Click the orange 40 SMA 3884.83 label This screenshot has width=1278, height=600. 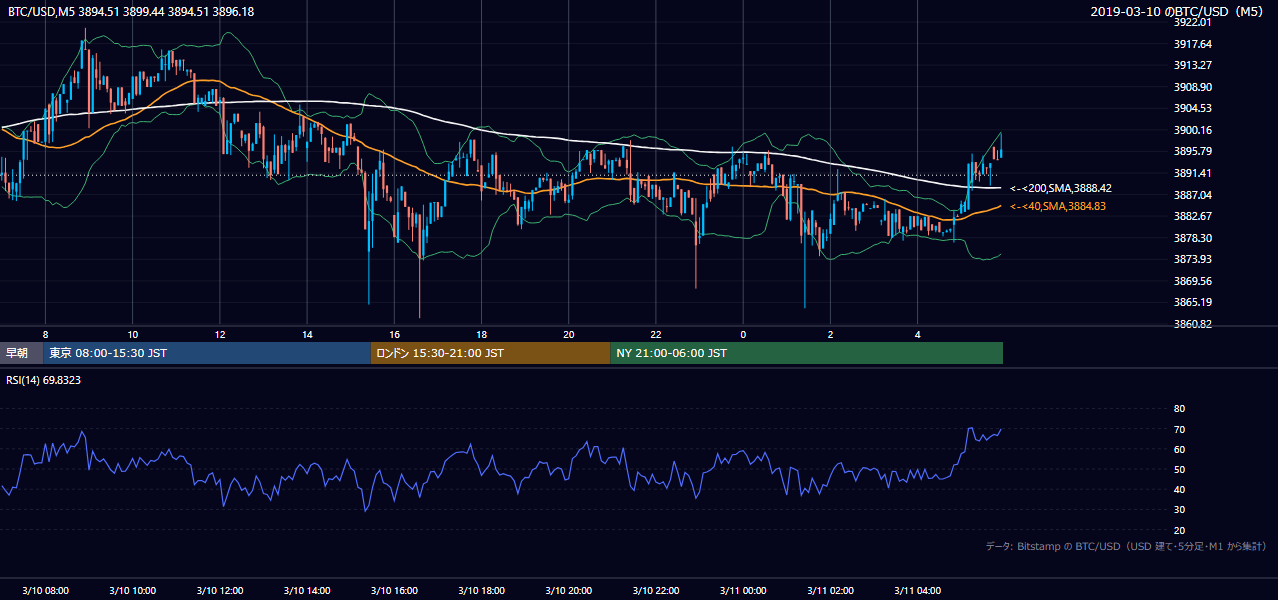point(1057,206)
